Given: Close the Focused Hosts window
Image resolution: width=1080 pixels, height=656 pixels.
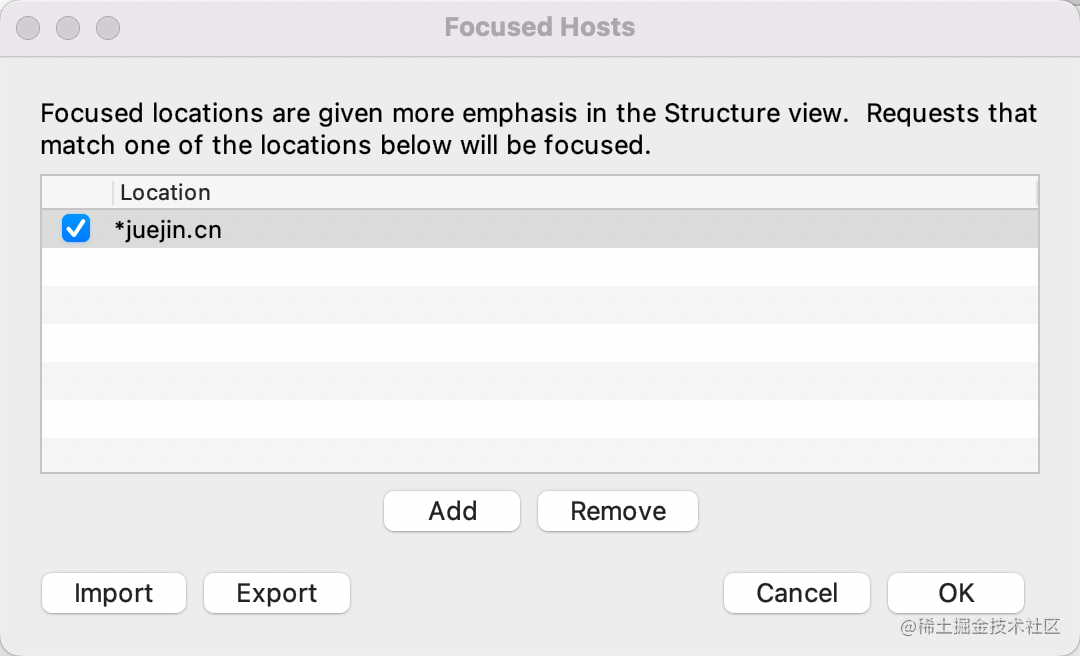Looking at the screenshot, I should 28,28.
